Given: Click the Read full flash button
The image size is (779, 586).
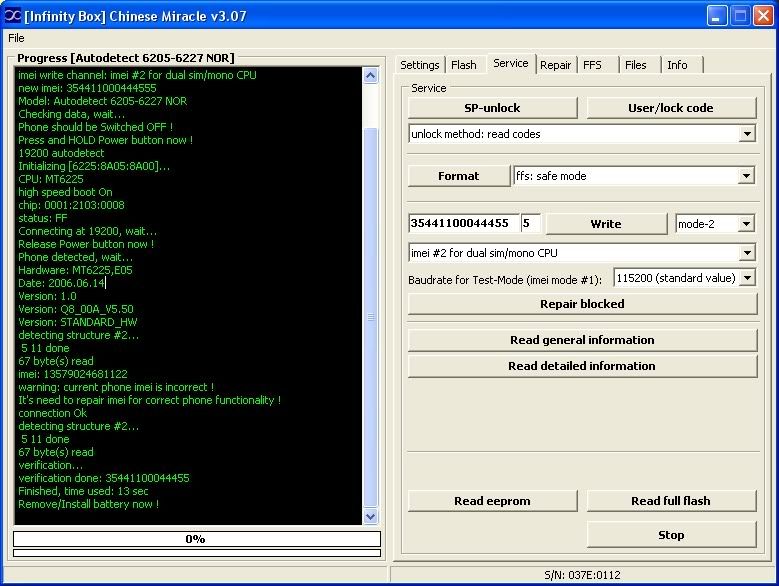Looking at the screenshot, I should click(671, 501).
